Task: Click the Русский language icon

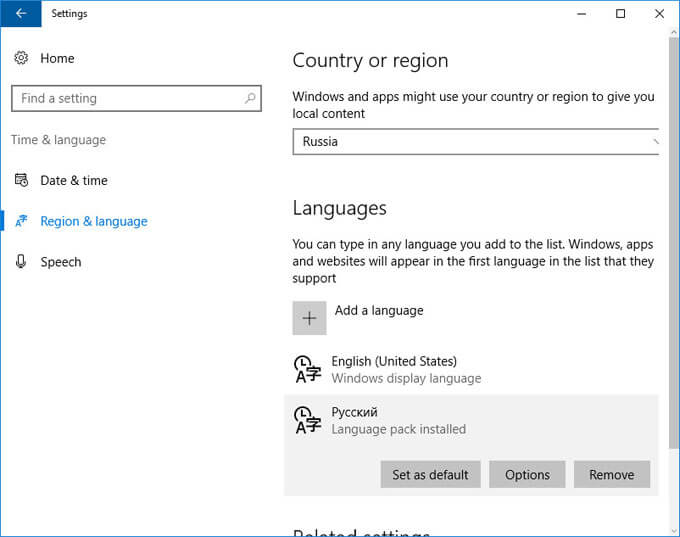Action: tap(307, 420)
